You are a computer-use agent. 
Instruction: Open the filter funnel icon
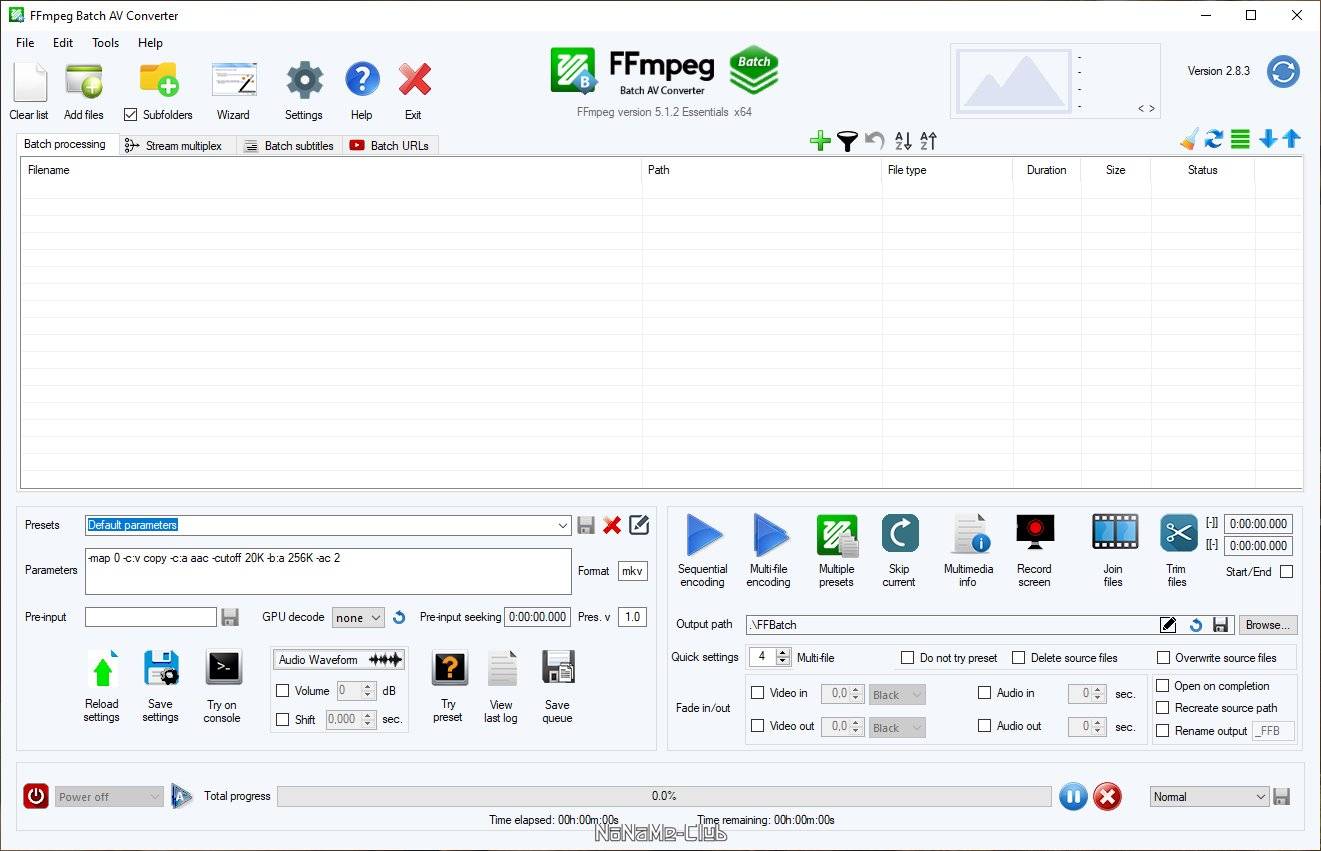coord(847,141)
